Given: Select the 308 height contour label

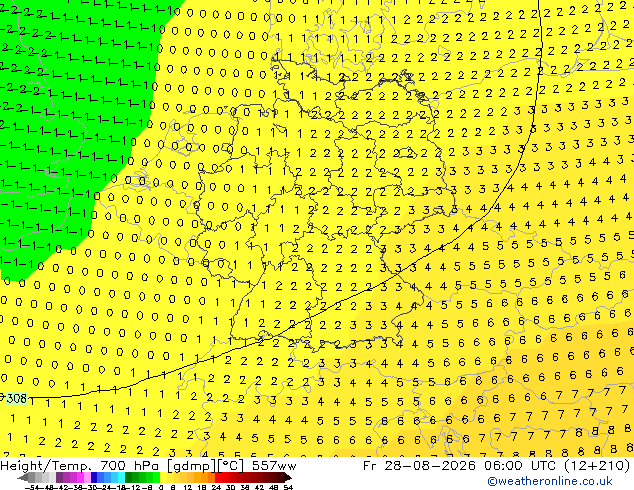Looking at the screenshot, I should pyautogui.click(x=16, y=399).
